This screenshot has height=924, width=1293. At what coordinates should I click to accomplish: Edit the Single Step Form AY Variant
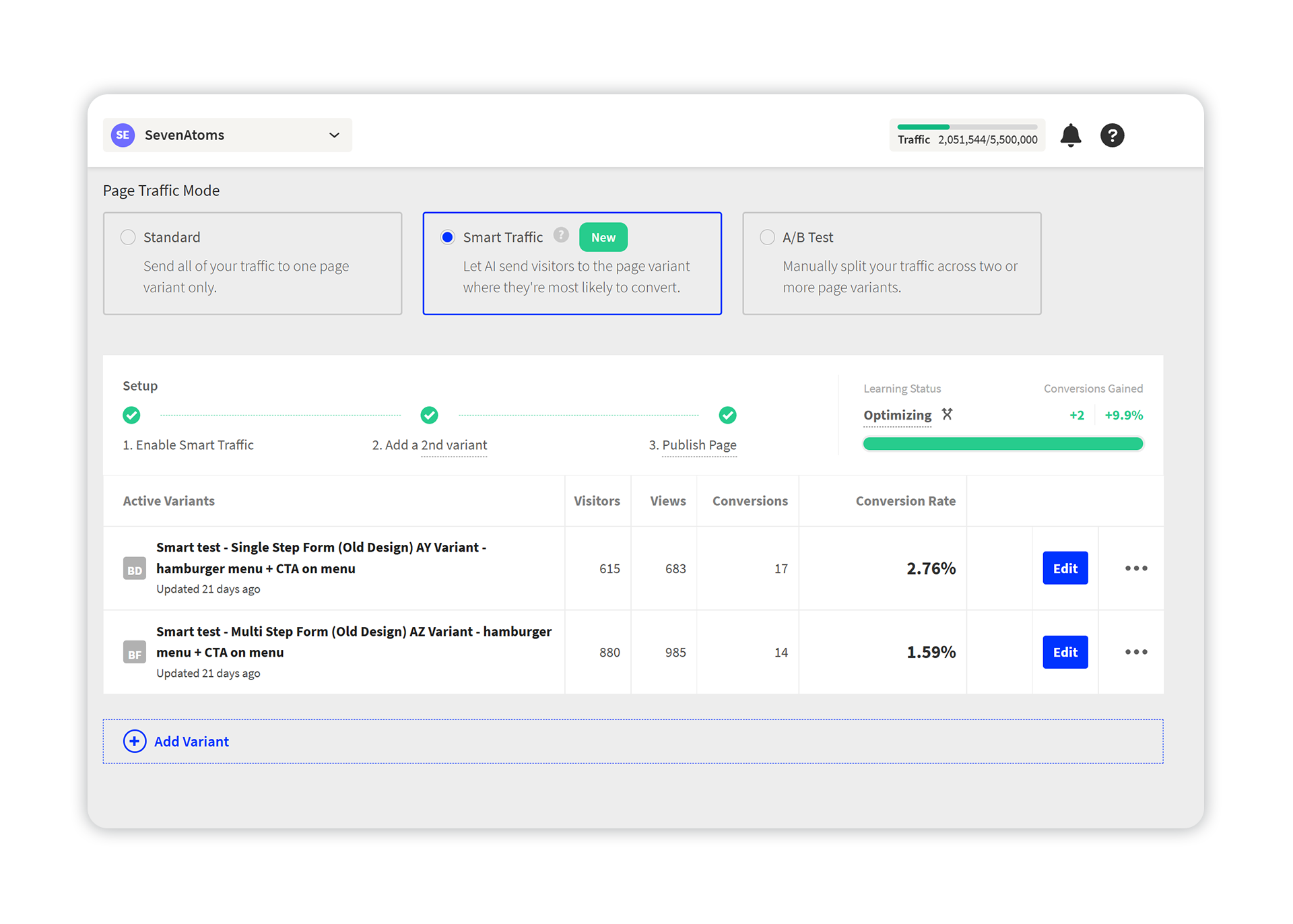[1065, 568]
